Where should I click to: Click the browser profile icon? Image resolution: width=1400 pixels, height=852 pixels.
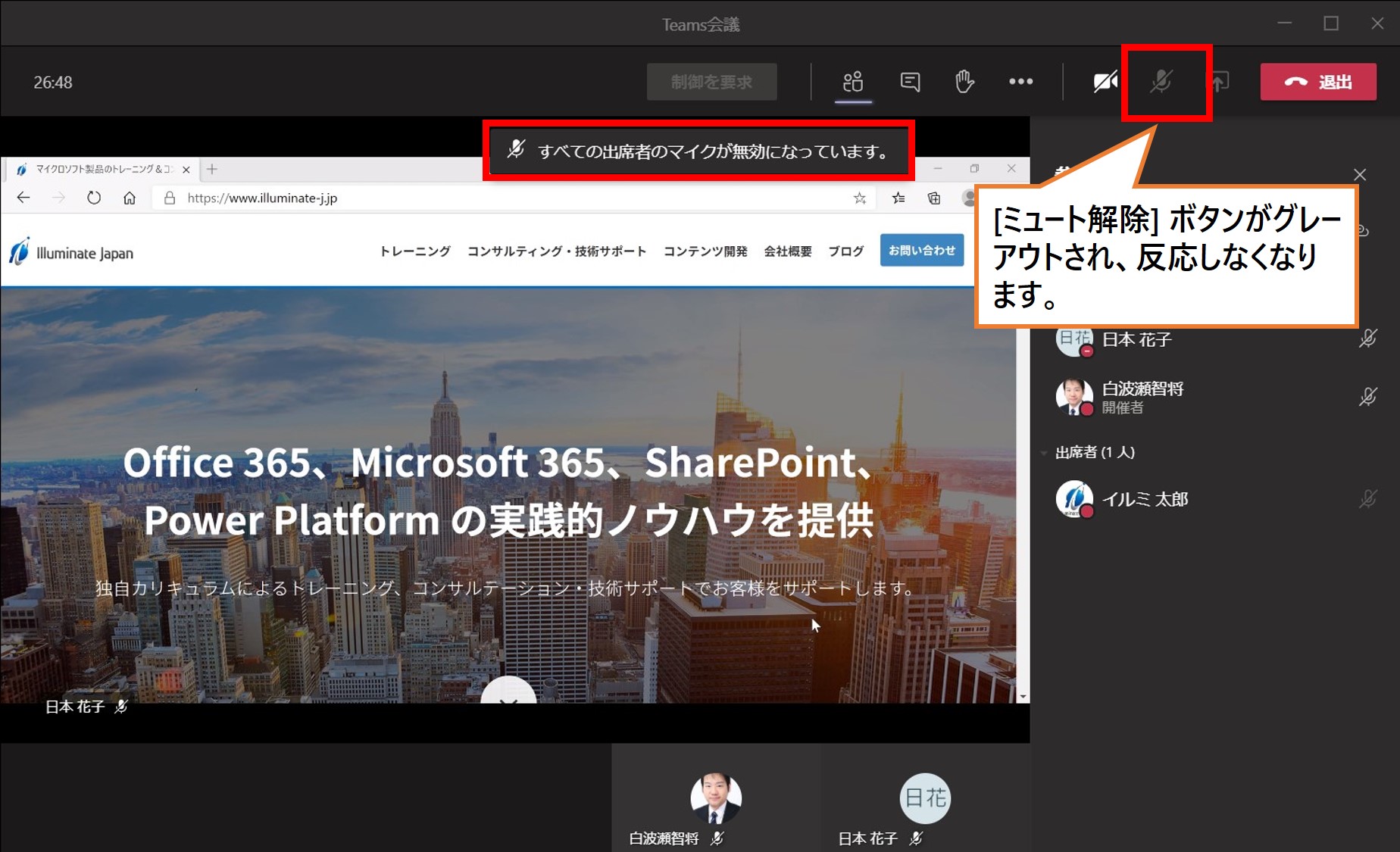point(968,198)
